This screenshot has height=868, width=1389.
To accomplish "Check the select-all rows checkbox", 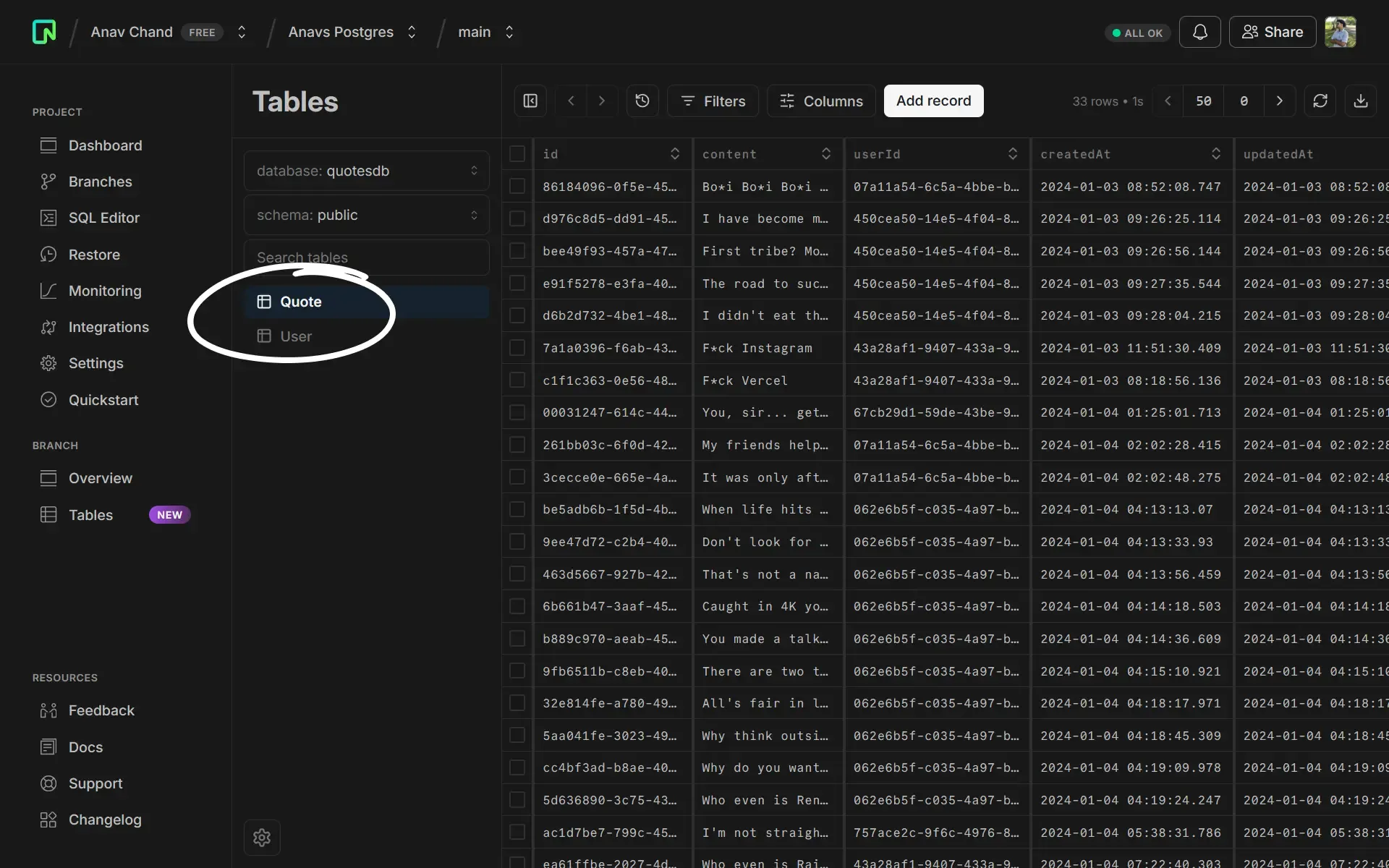I will coord(517,154).
